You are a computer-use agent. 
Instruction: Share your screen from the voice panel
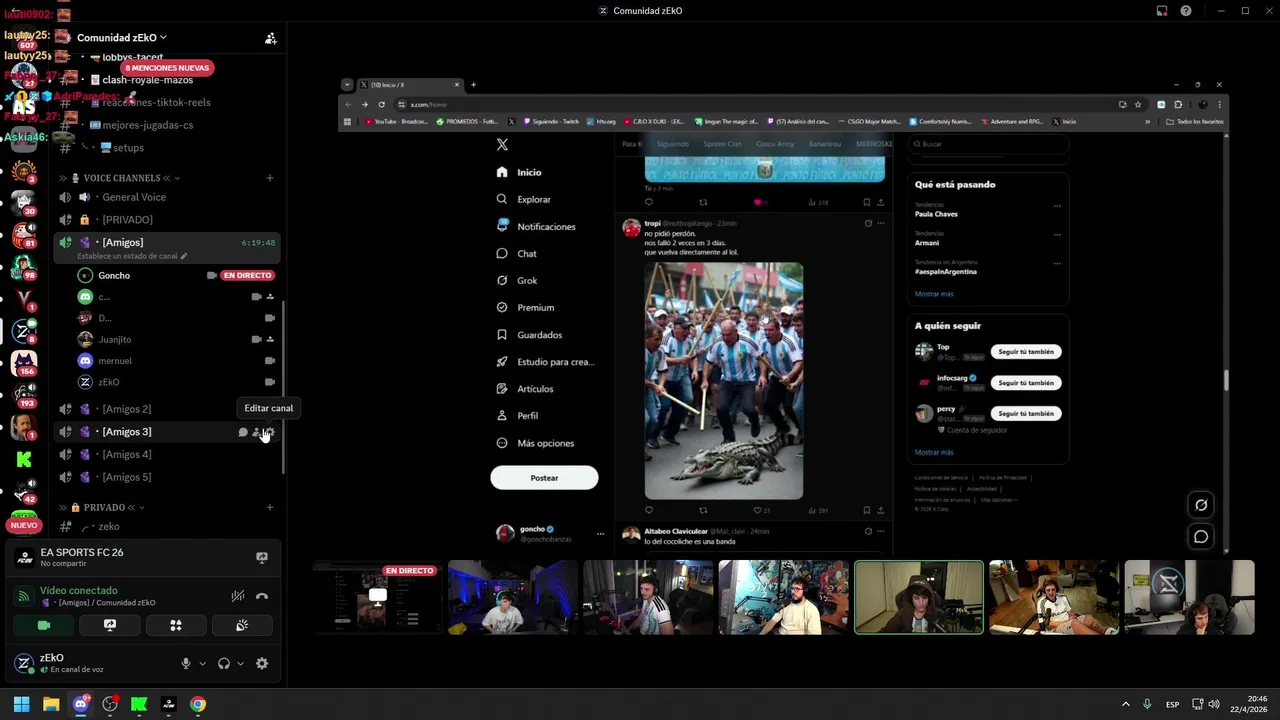pyautogui.click(x=110, y=625)
